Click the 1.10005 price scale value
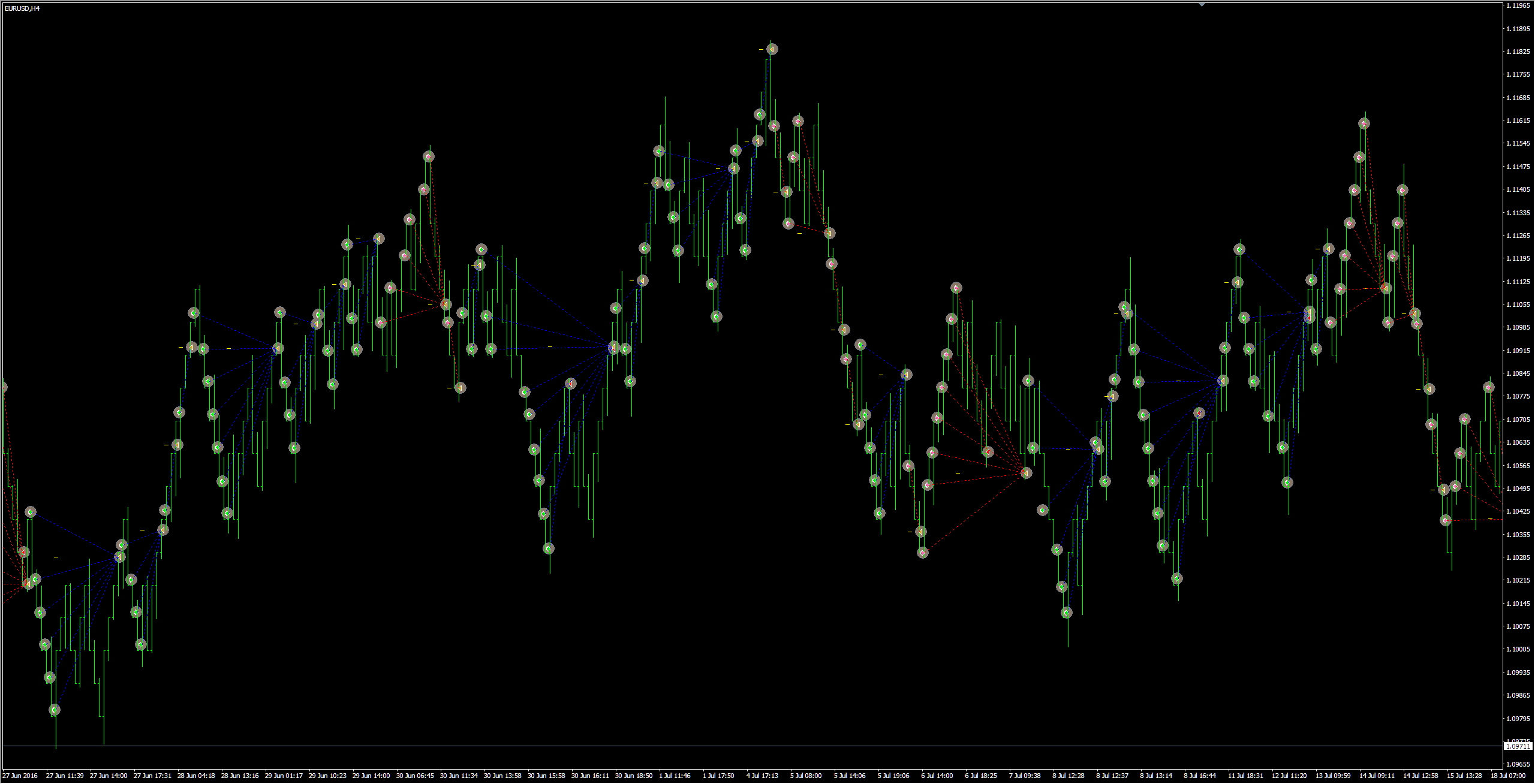The width and height of the screenshot is (1535, 784). pyautogui.click(x=1518, y=649)
